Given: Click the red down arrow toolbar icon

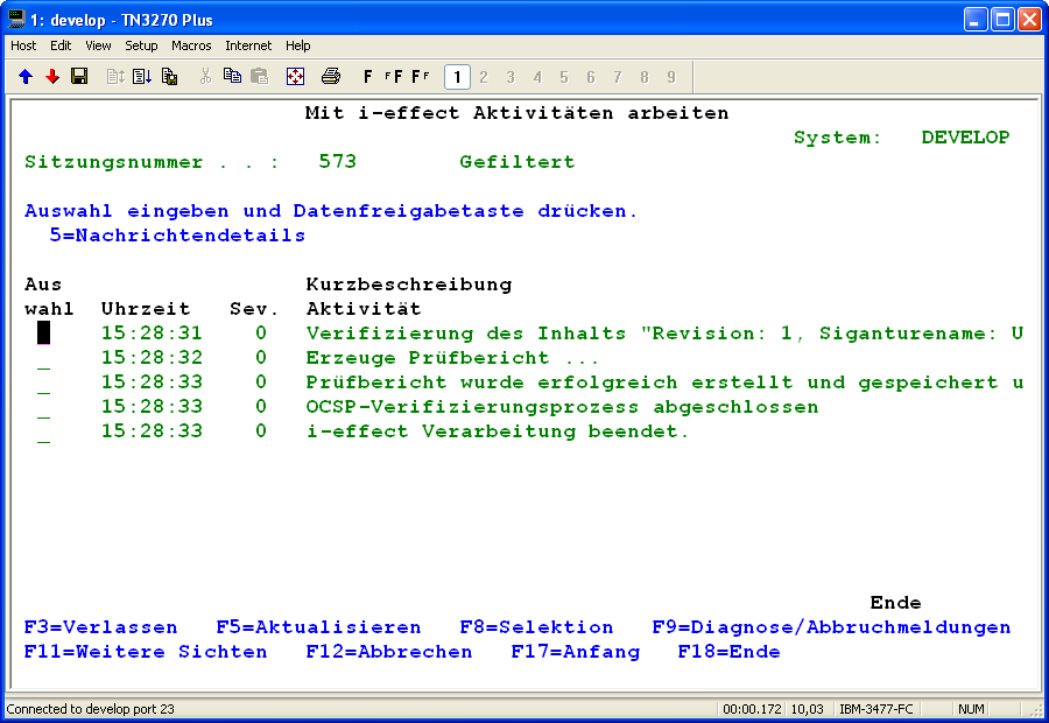Looking at the screenshot, I should point(52,77).
